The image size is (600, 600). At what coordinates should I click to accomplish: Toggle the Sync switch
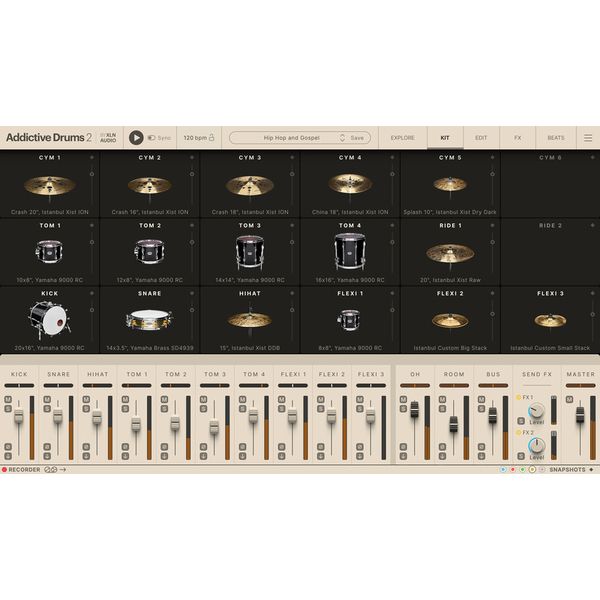pyautogui.click(x=152, y=138)
